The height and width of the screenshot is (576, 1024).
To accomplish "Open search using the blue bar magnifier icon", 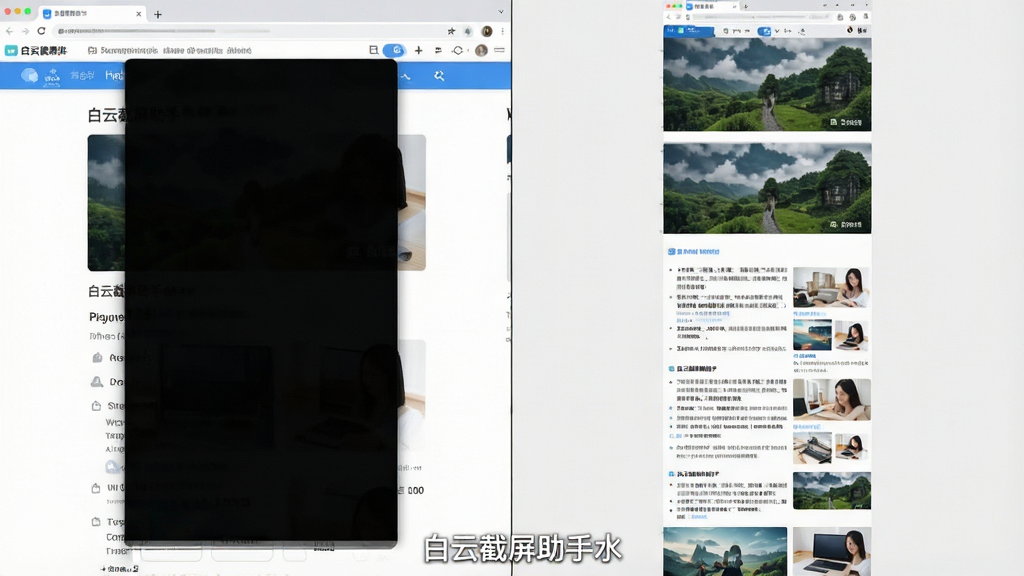I will [439, 76].
